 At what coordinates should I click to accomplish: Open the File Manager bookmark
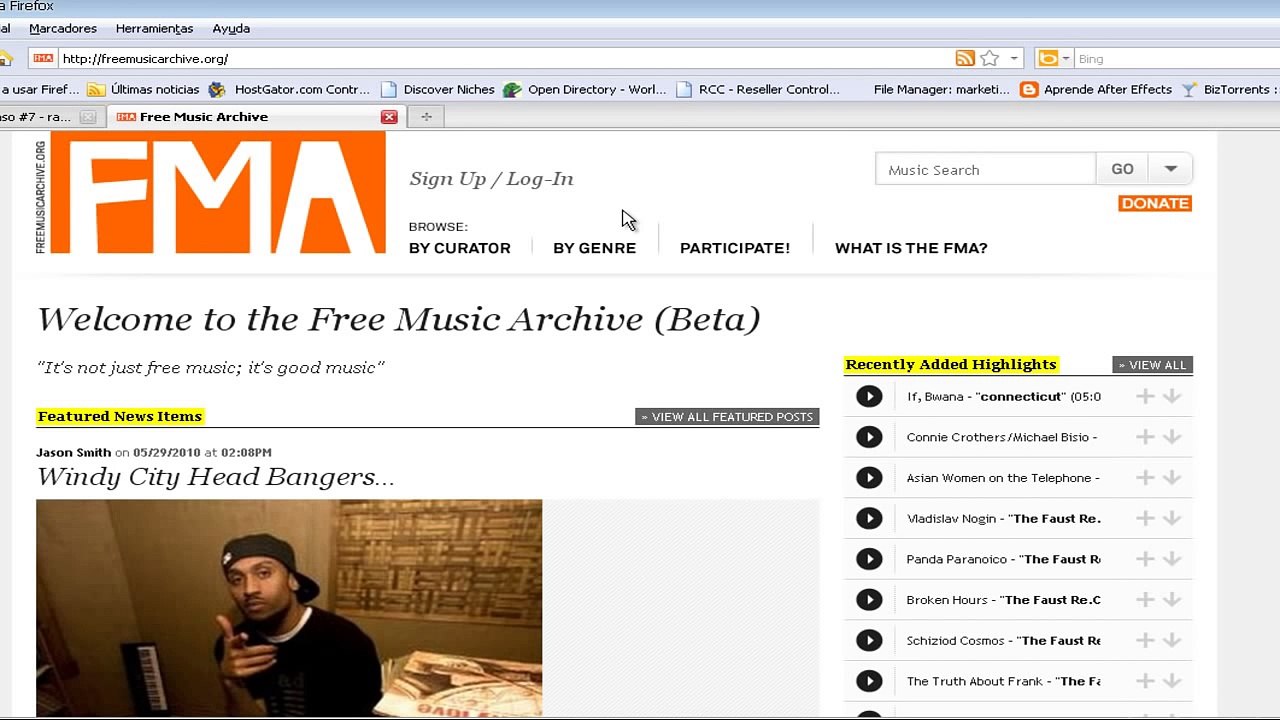point(941,89)
